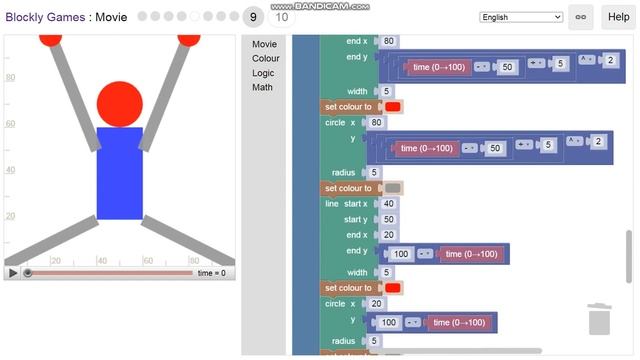Select current level 9 indicator

253,17
